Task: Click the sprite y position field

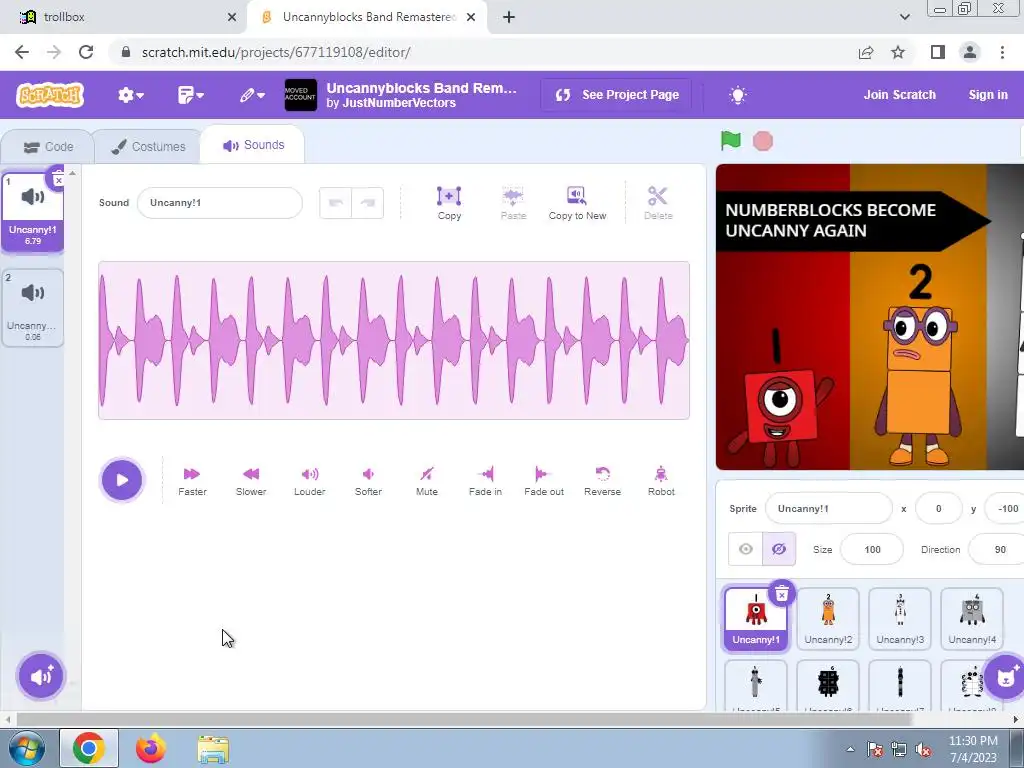Action: tap(1004, 509)
